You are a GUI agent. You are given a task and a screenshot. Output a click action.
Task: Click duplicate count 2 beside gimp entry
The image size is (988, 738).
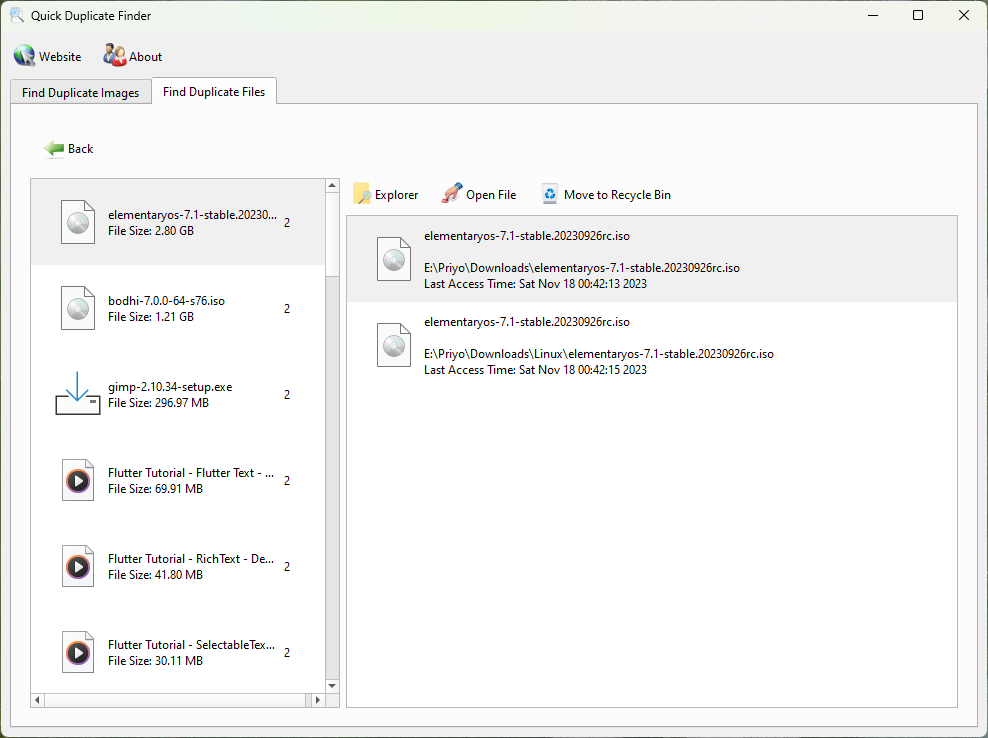coord(287,395)
